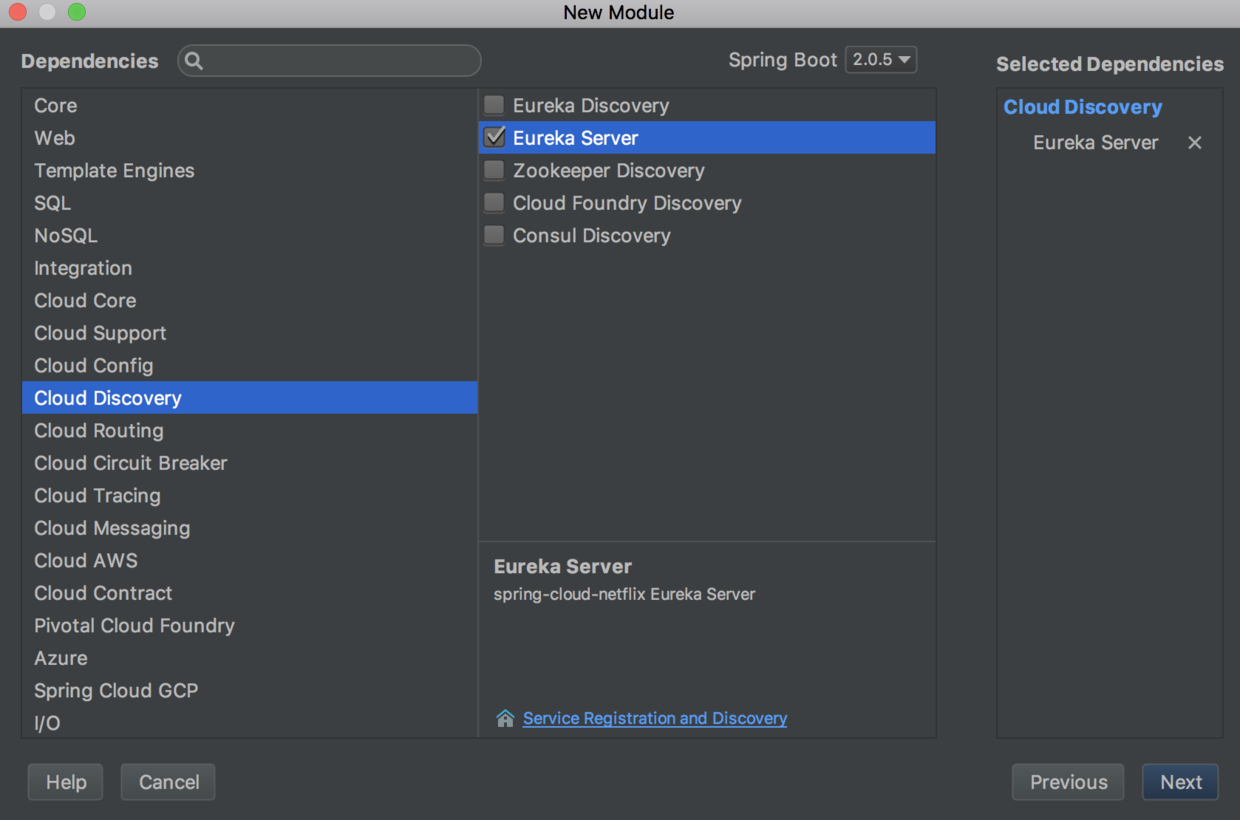Tick the Cloud Foundry Discovery checkbox
Screen dimensions: 1240x820
(494, 203)
